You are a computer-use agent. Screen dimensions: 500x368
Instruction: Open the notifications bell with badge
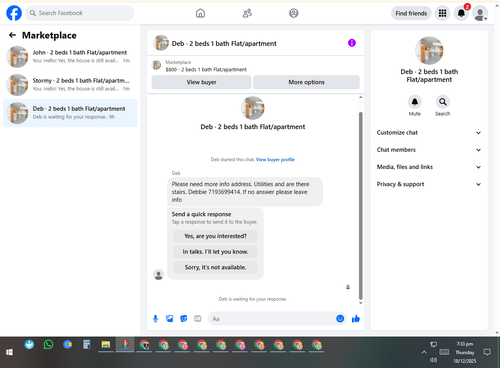[462, 13]
